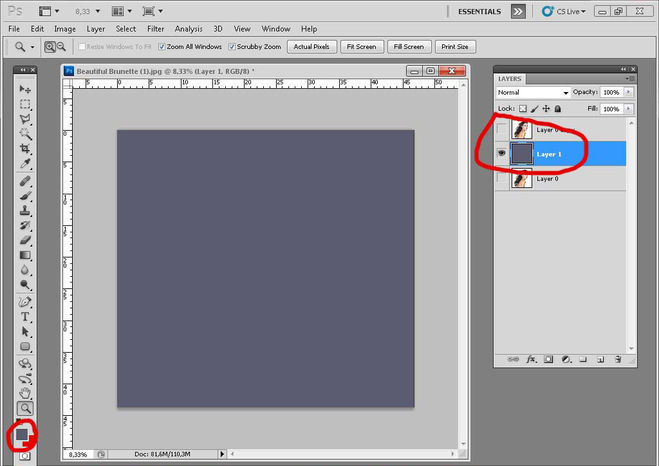Click the Fit Screen button
This screenshot has height=466, width=659.
[360, 47]
